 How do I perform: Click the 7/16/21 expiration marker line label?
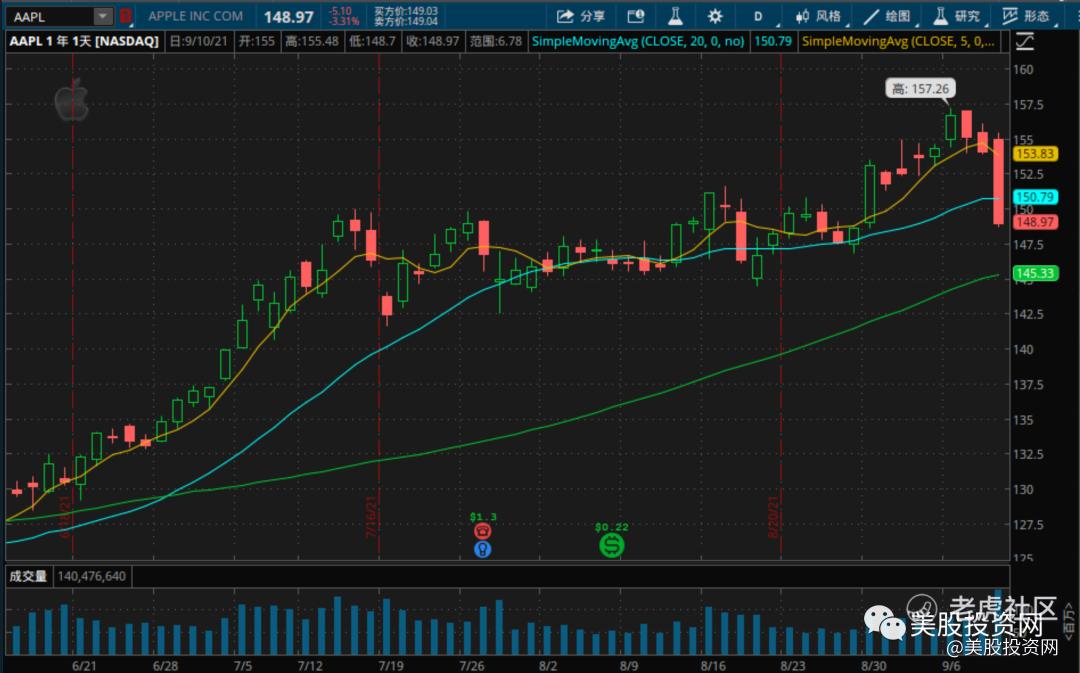[x=371, y=517]
